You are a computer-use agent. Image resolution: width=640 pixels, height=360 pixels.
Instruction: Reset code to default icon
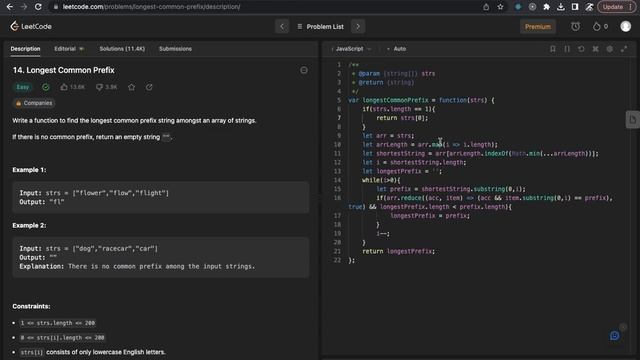(581, 49)
